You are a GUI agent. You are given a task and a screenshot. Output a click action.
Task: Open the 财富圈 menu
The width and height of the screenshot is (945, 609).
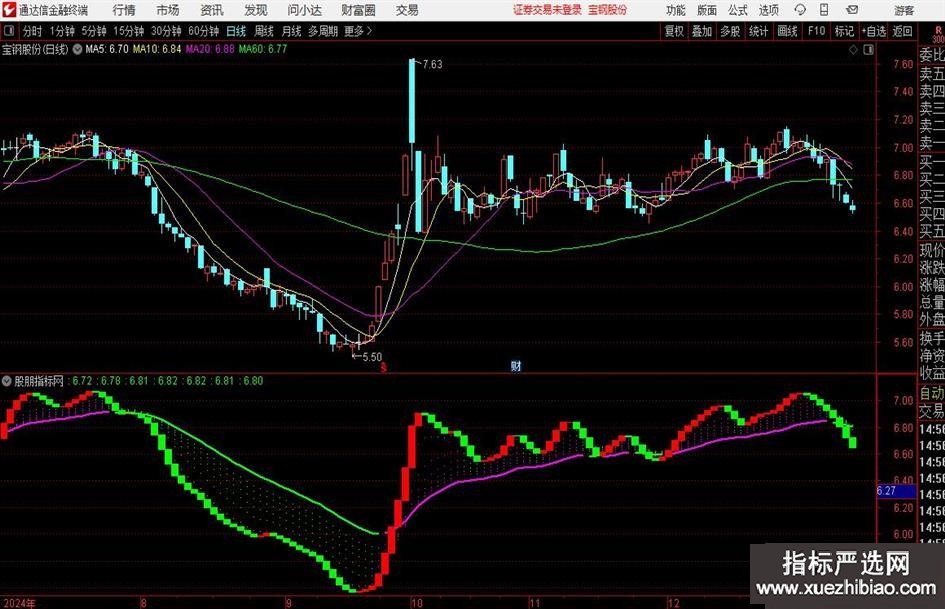point(358,10)
